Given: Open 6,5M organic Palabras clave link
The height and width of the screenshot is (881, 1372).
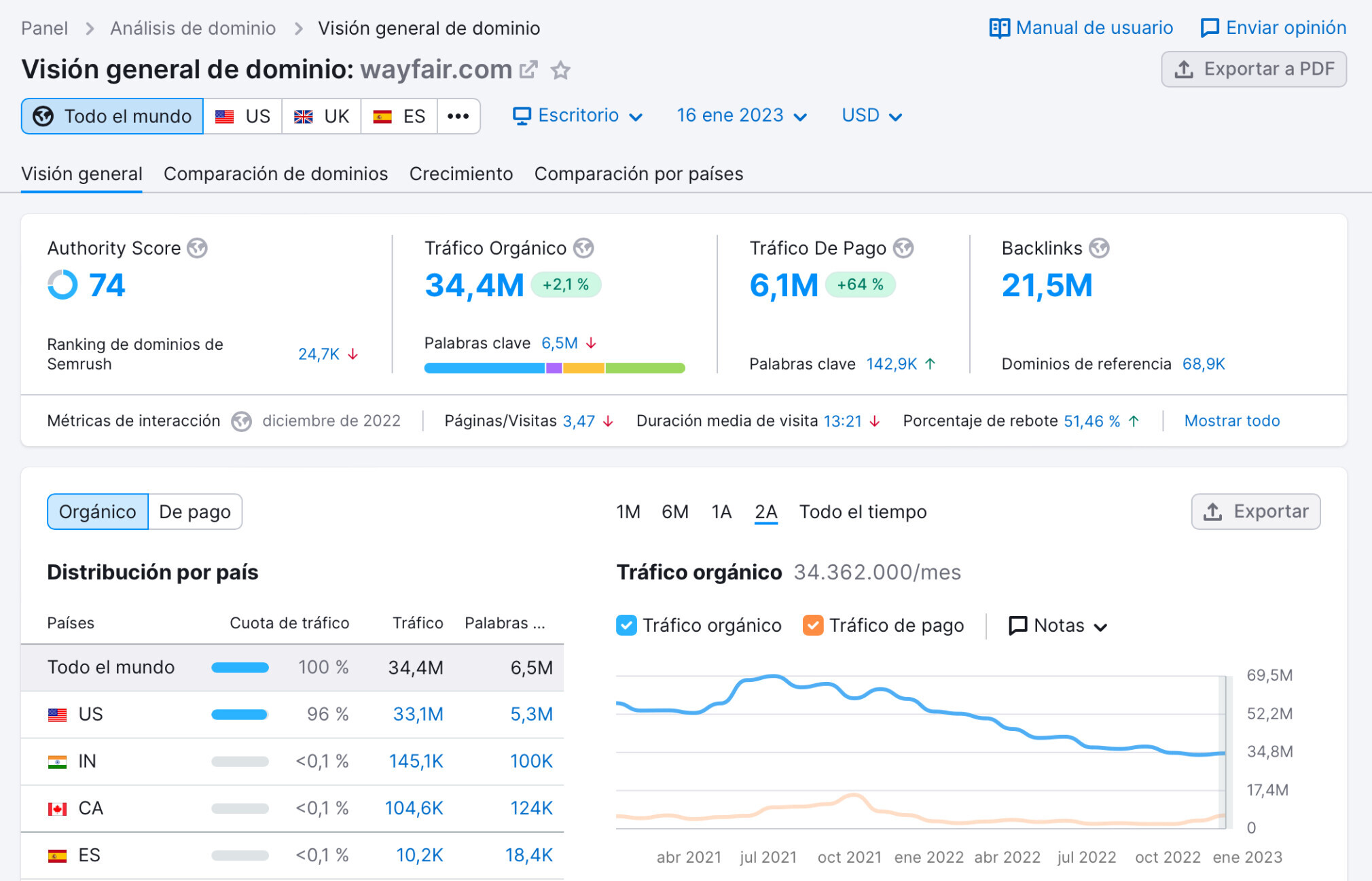Looking at the screenshot, I should click(560, 344).
